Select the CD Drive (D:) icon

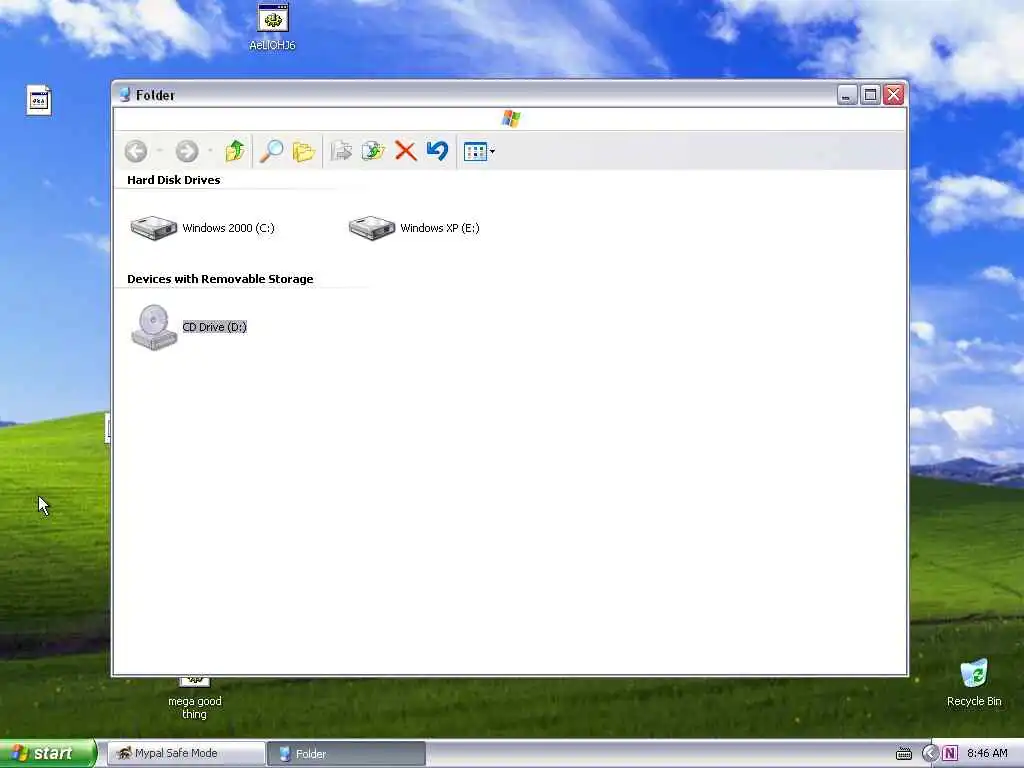(153, 327)
